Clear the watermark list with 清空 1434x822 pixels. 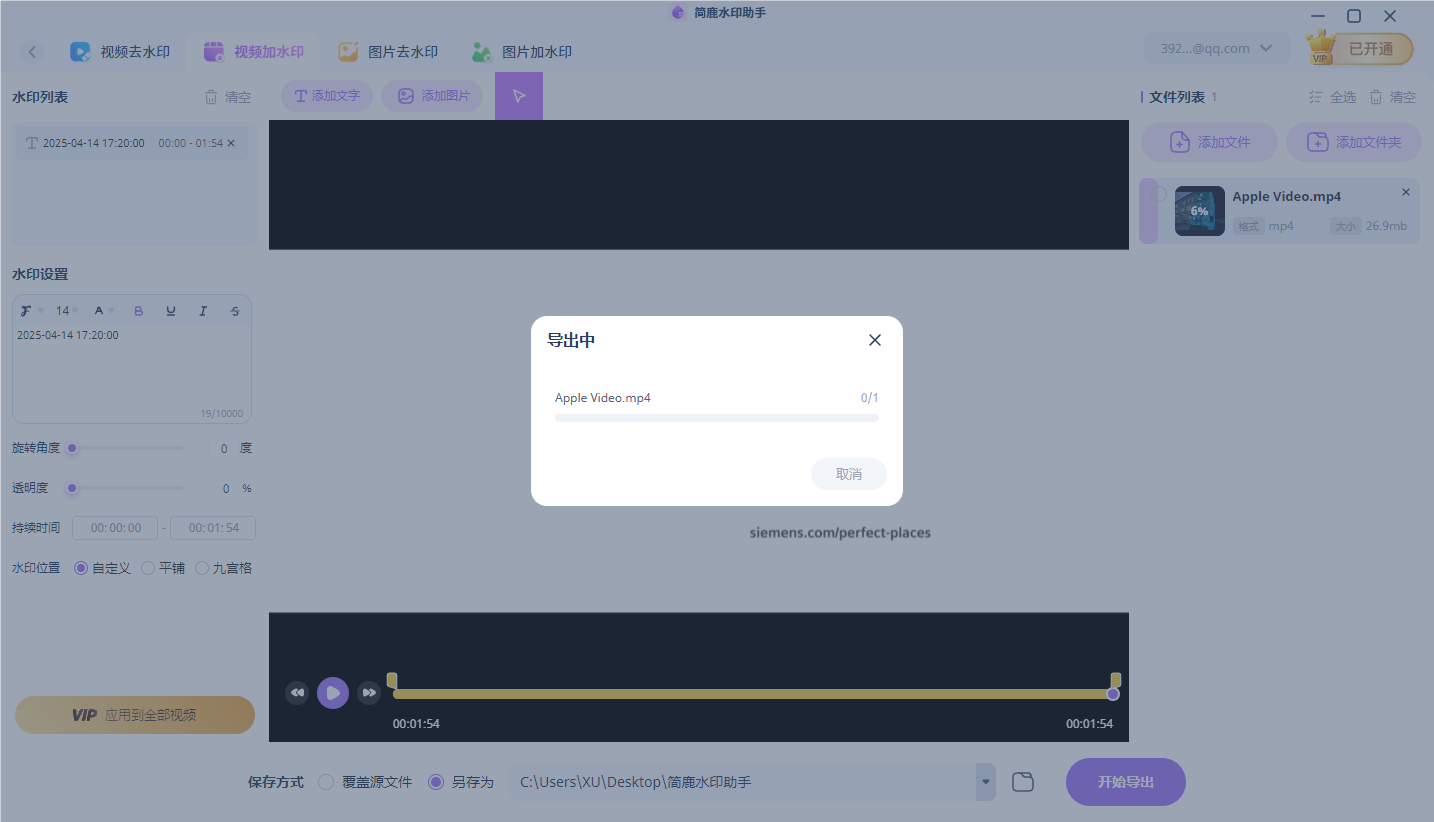tap(227, 97)
